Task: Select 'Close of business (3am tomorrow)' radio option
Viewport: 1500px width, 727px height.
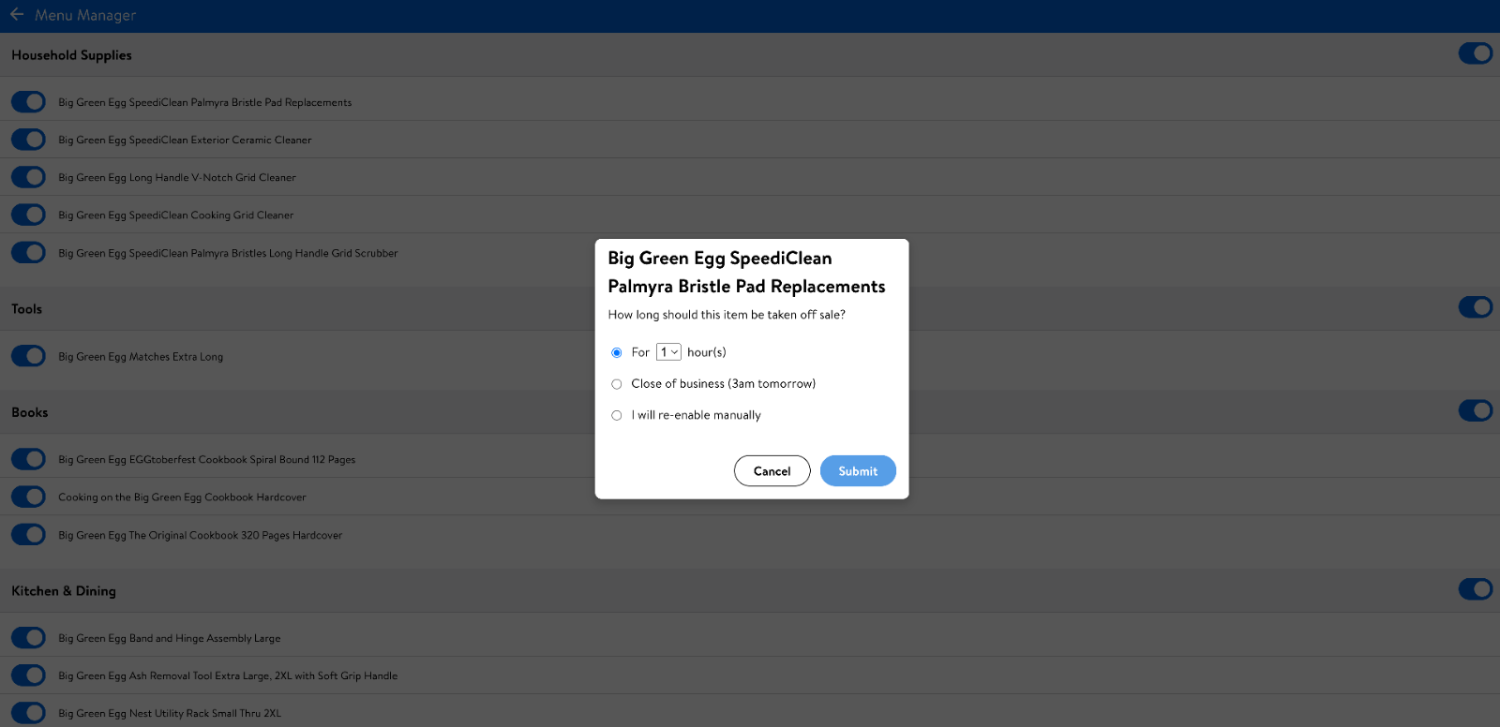Action: [x=616, y=384]
